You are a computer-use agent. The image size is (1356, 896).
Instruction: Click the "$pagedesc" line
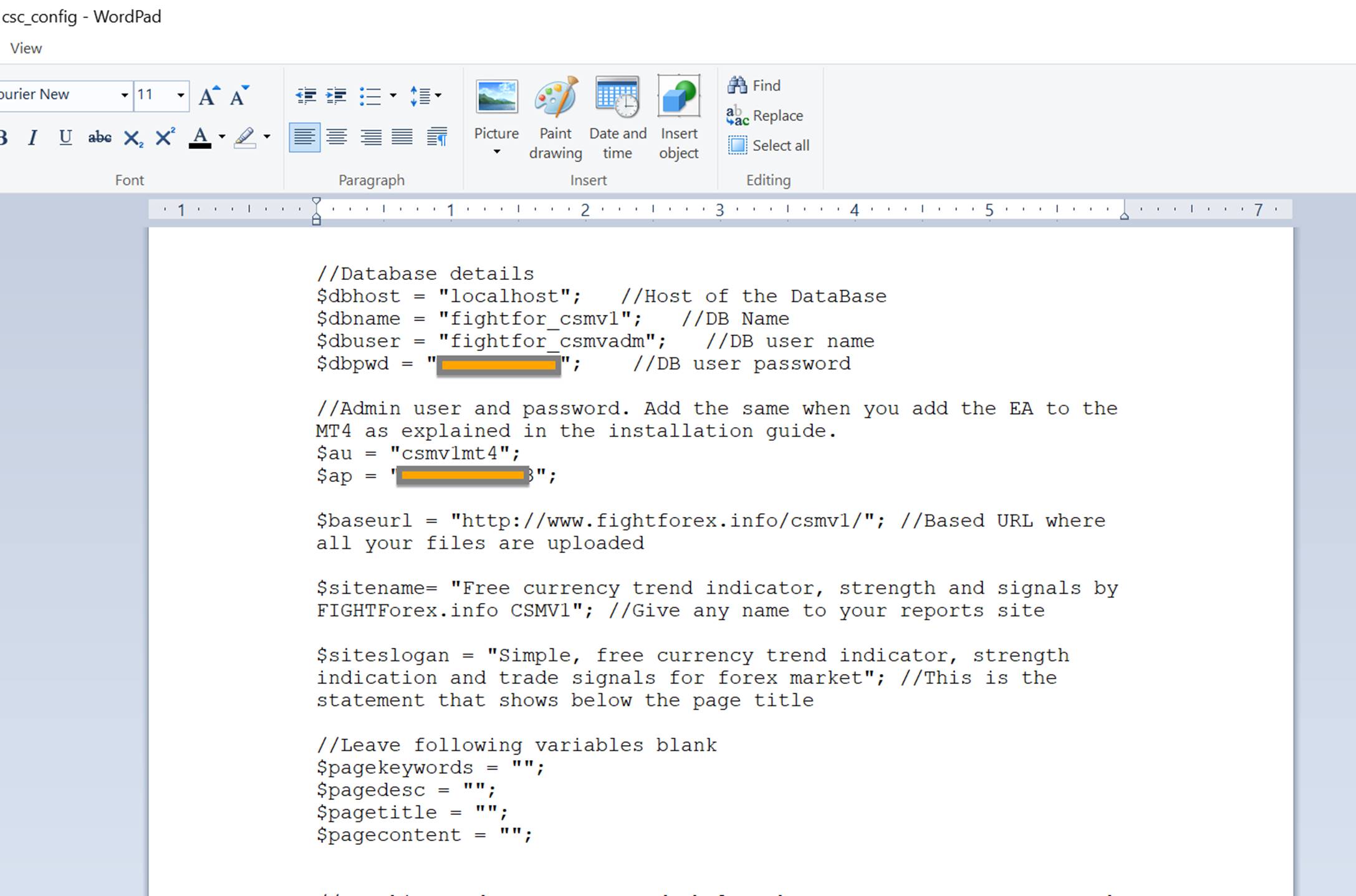tap(406, 790)
